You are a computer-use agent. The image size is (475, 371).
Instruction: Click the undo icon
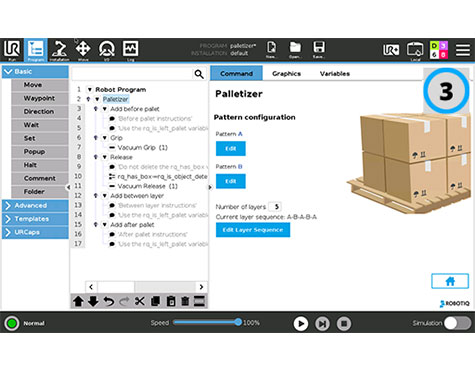tap(109, 301)
